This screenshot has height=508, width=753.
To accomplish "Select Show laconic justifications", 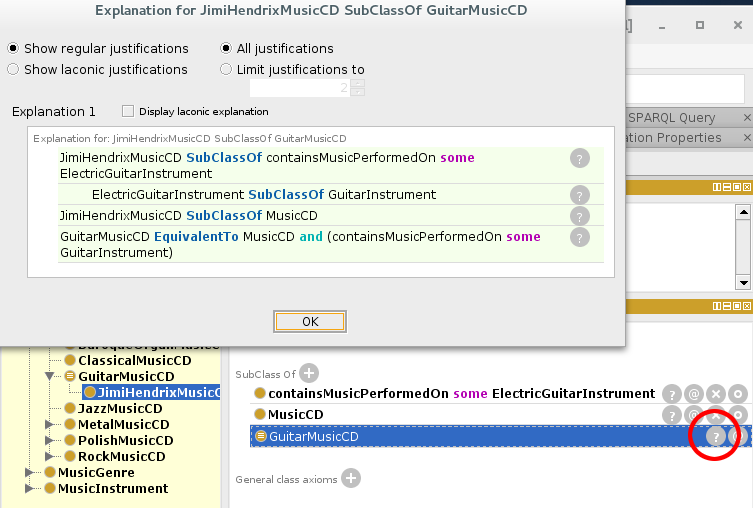I will pos(13,70).
